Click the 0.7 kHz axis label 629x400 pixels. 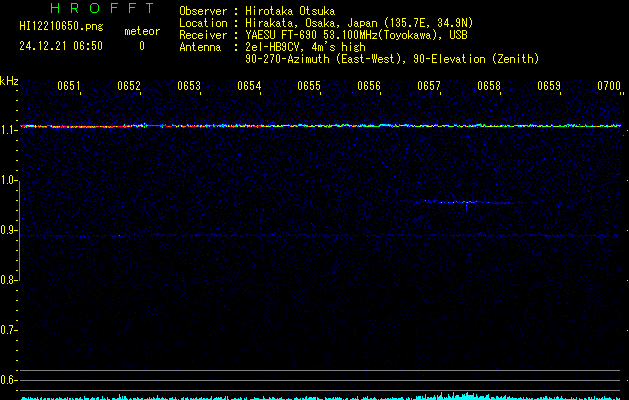[x=8, y=330]
